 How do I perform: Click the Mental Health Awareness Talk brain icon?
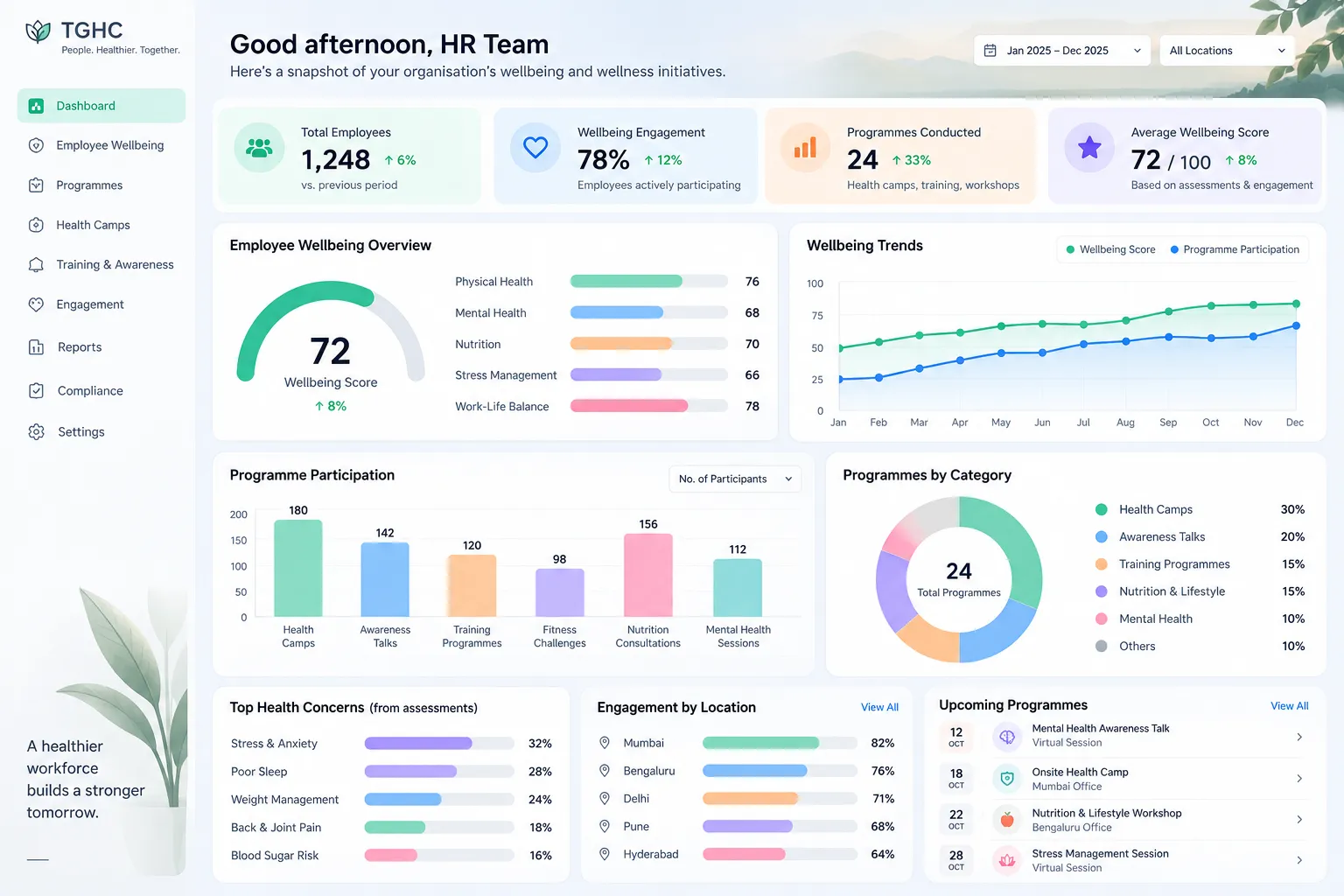[1007, 737]
